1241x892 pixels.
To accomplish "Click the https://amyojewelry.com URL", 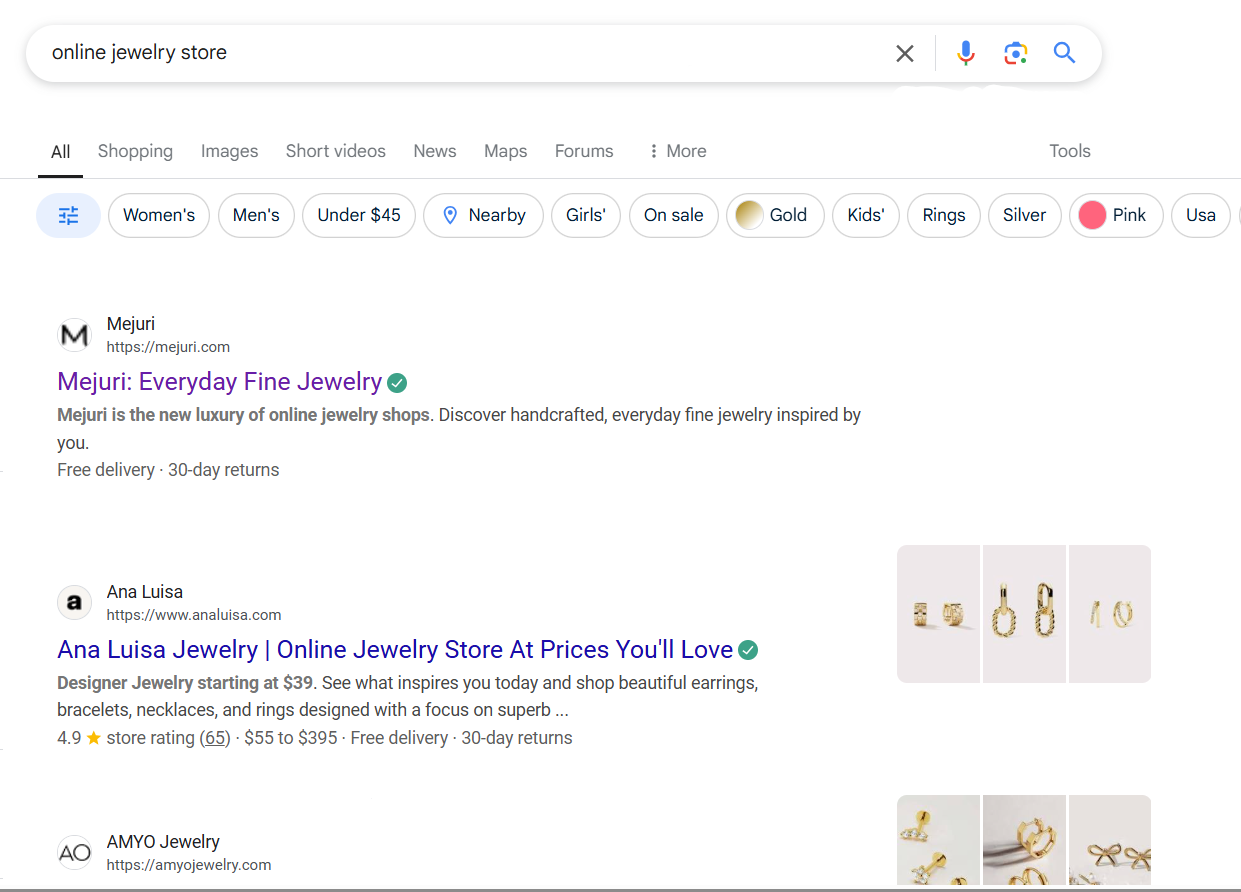I will (x=189, y=865).
